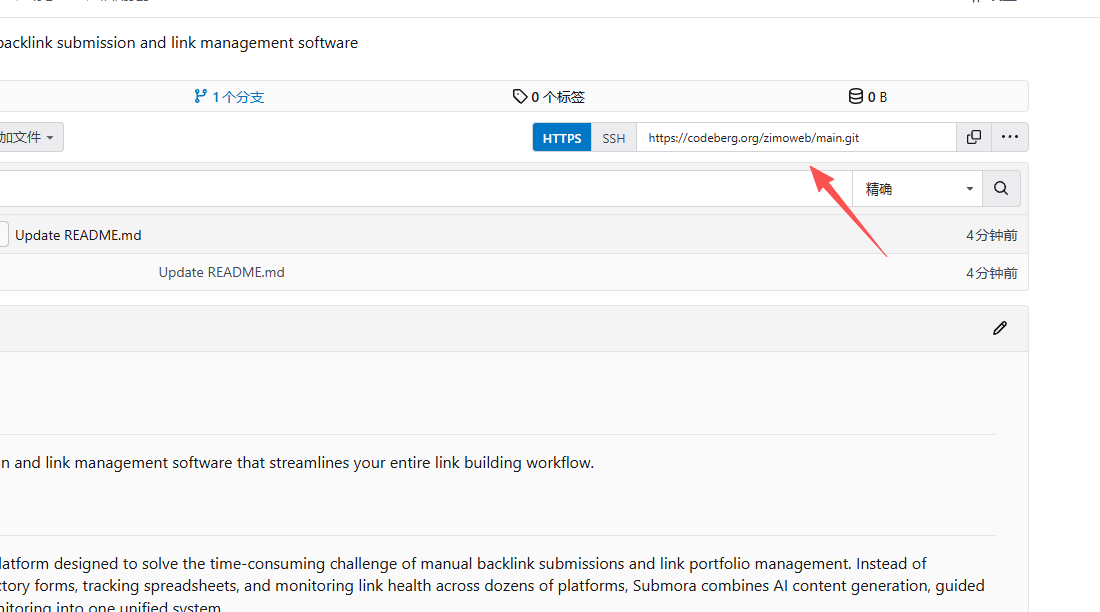Image resolution: width=1100 pixels, height=612 pixels.
Task: Click the repository size database icon
Action: point(856,96)
